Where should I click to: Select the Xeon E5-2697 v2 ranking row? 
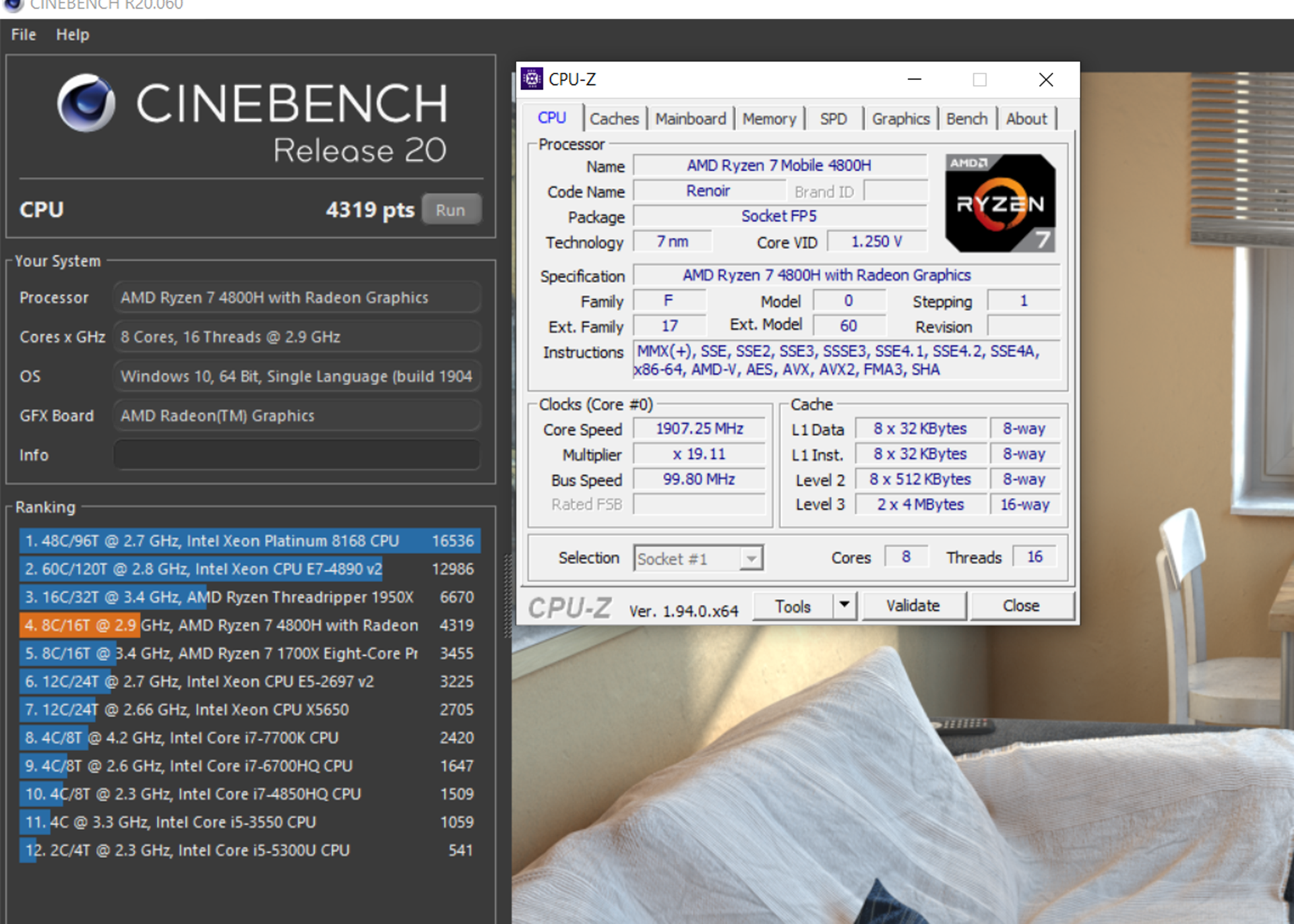(249, 681)
